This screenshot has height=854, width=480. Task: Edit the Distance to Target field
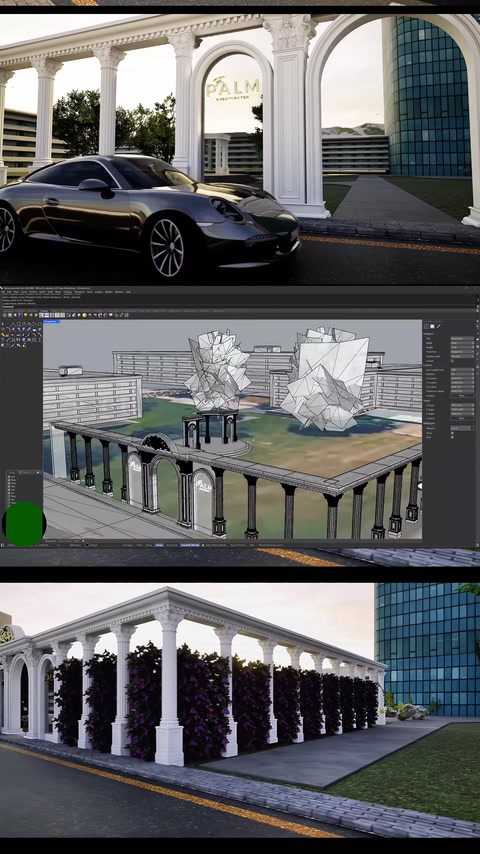tap(463, 391)
